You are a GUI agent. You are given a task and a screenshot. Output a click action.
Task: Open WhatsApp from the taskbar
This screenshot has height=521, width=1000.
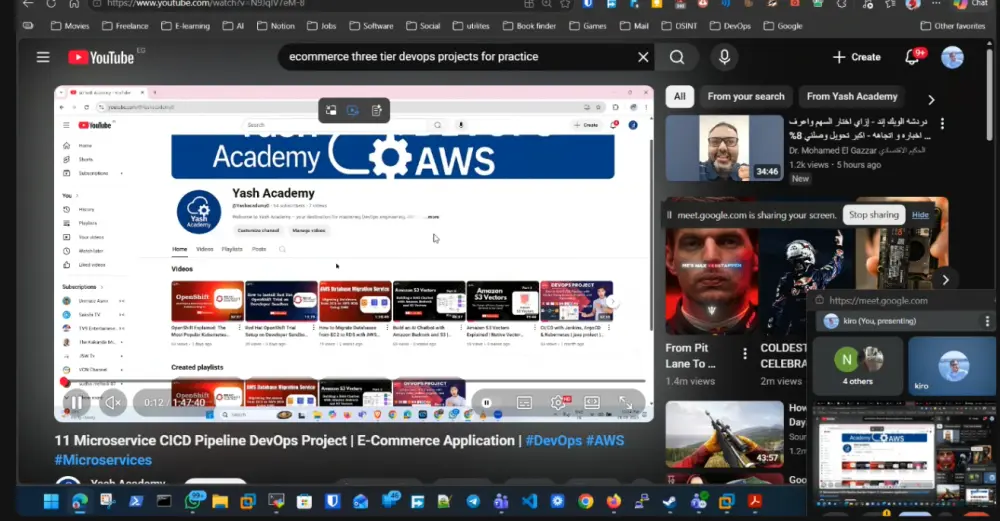[193, 502]
